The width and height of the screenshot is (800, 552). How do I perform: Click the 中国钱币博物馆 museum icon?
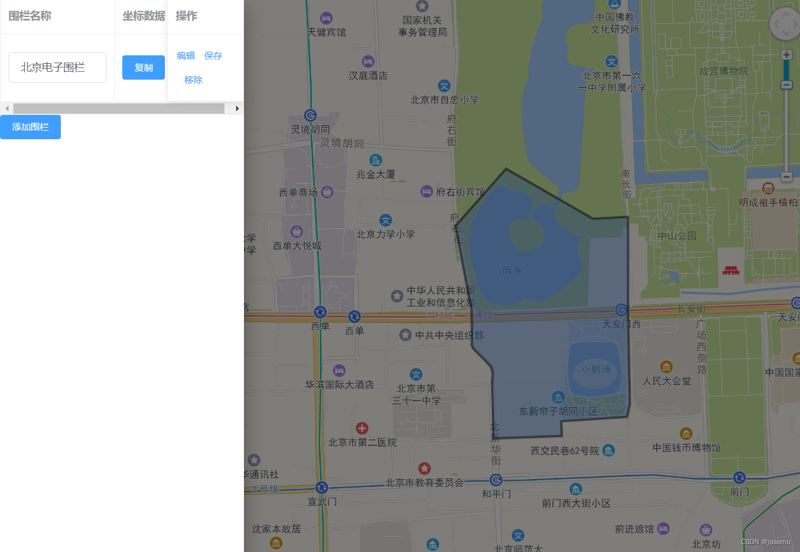(686, 434)
